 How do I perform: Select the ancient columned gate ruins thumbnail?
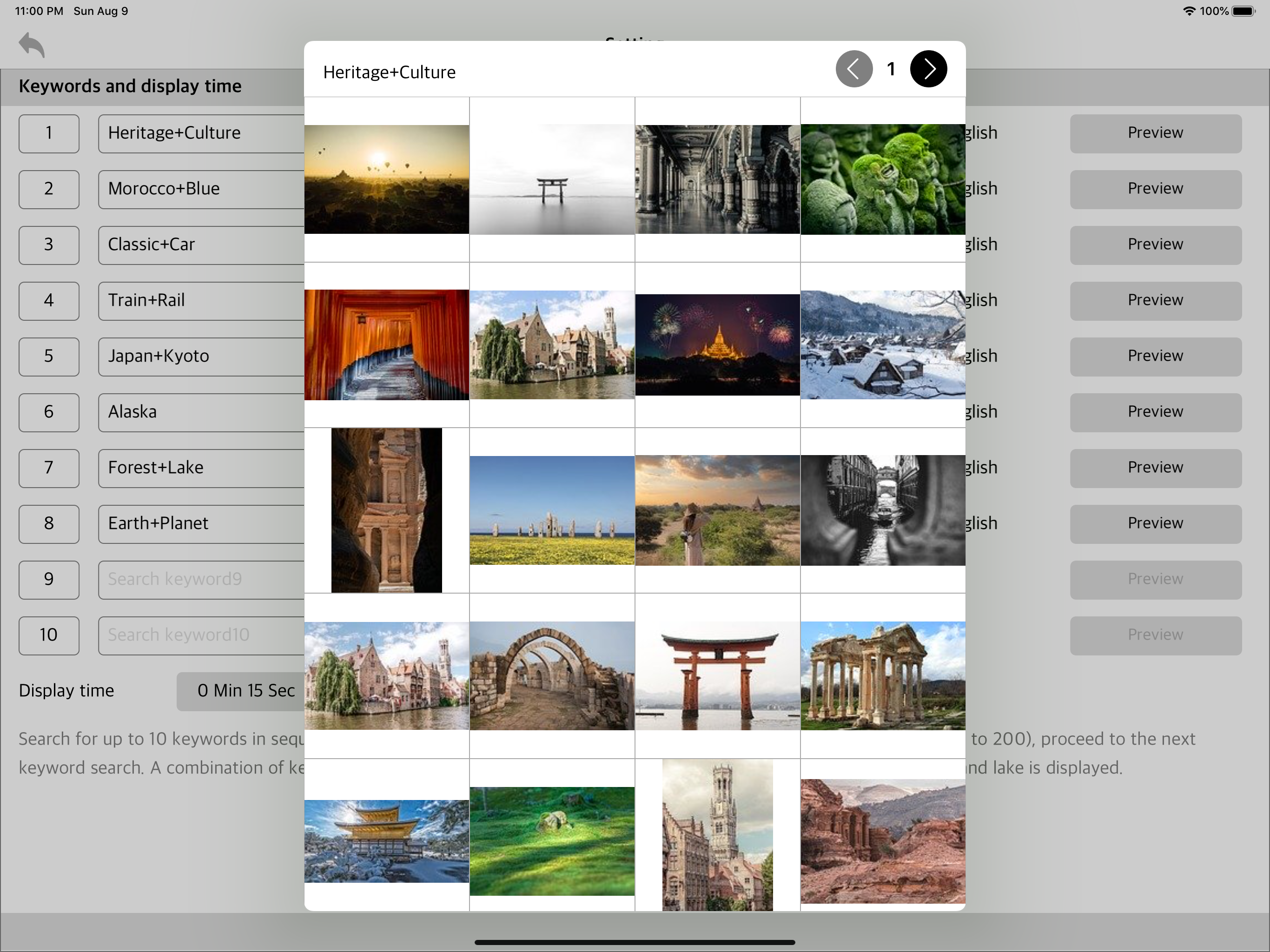(882, 675)
